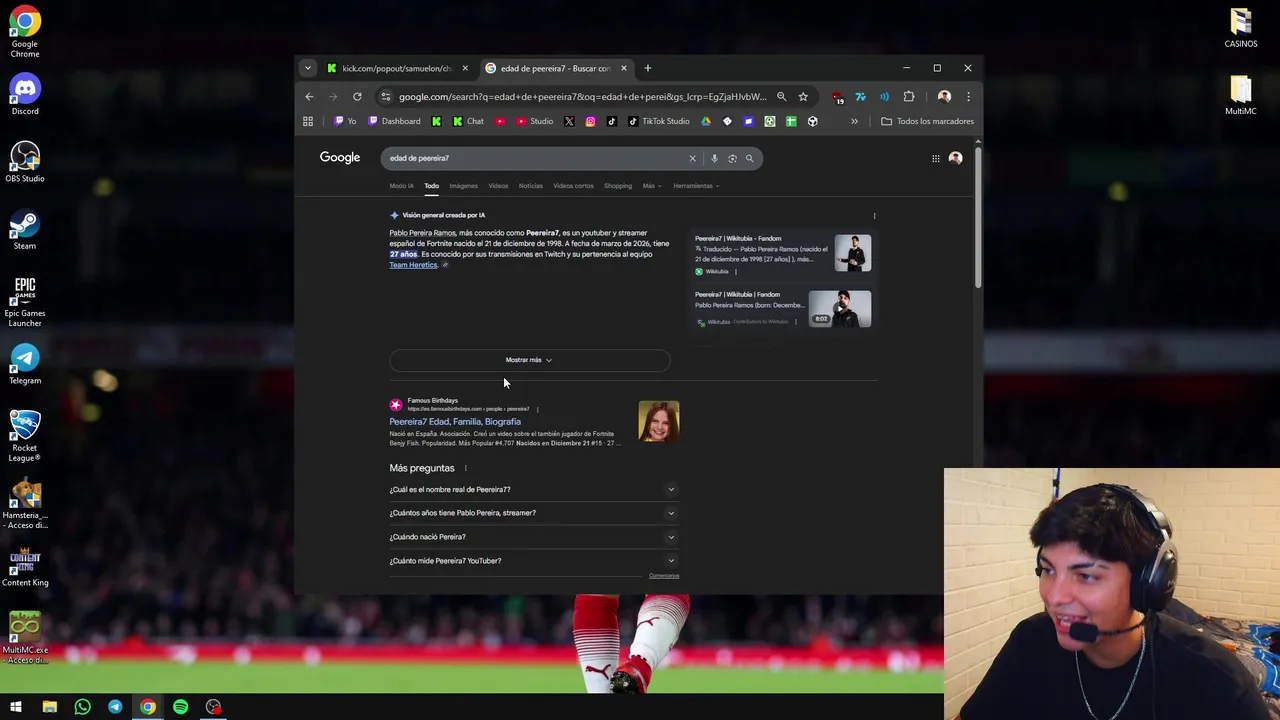The image size is (1280, 720).
Task: Click the Google logo
Action: [340, 157]
